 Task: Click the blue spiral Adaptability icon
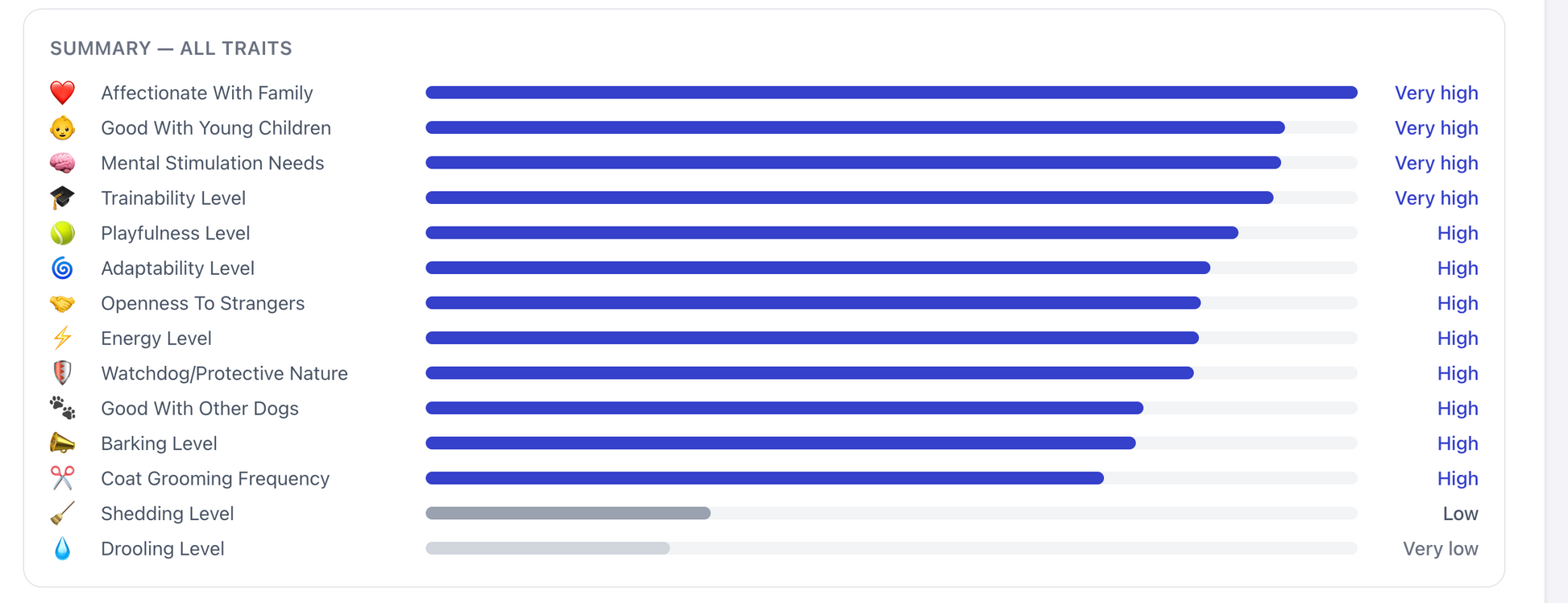(x=62, y=268)
